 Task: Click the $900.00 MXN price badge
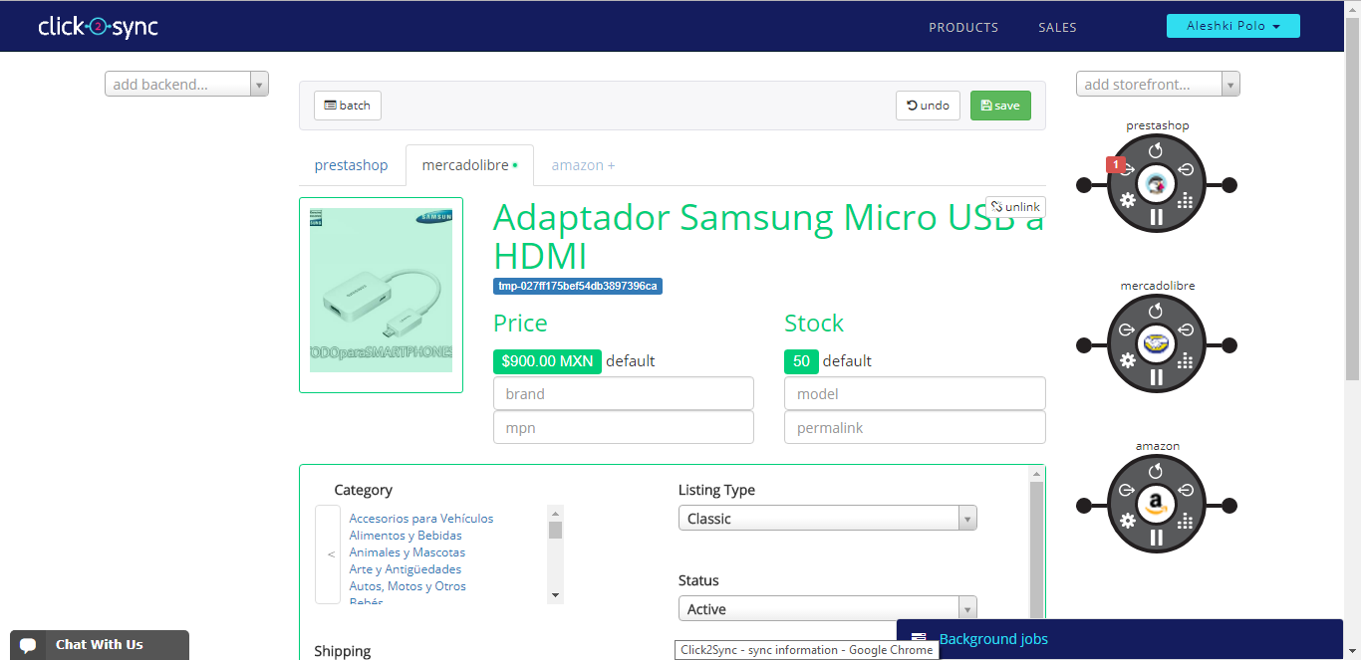547,361
